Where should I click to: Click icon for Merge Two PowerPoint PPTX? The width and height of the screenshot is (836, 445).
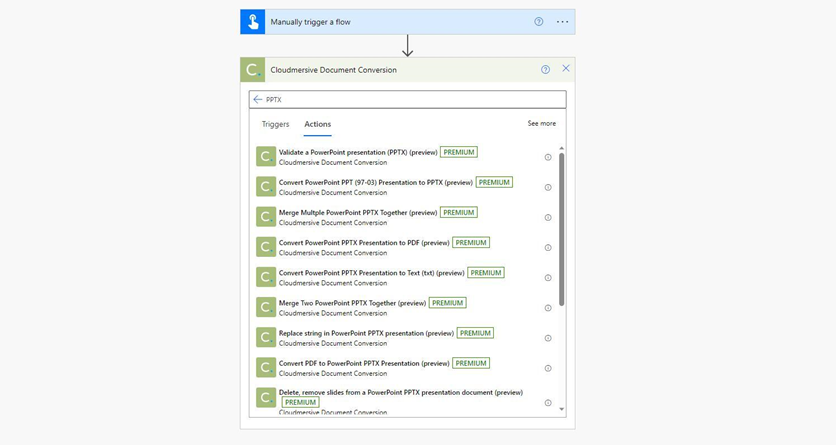pyautogui.click(x=265, y=307)
